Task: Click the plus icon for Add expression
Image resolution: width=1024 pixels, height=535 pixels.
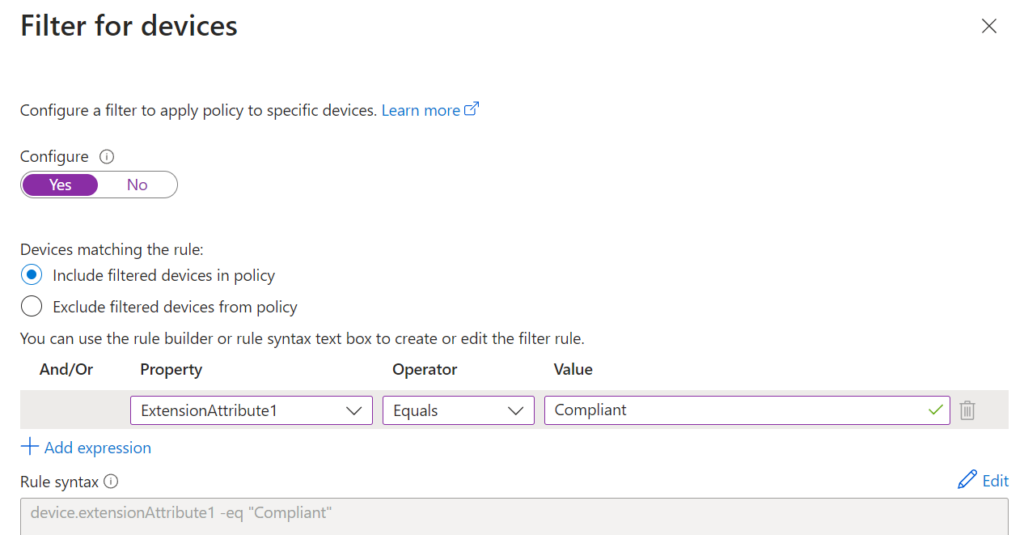Action: (29, 447)
